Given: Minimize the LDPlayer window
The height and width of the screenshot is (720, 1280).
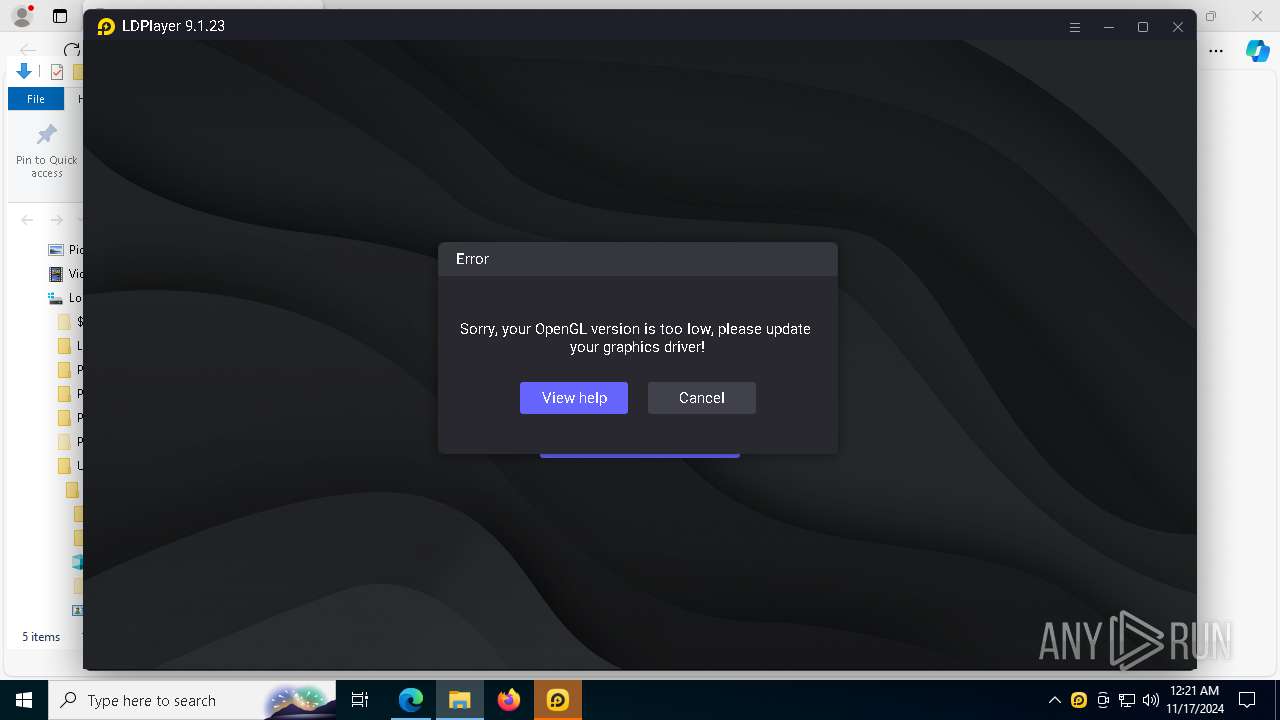Looking at the screenshot, I should click(1109, 27).
